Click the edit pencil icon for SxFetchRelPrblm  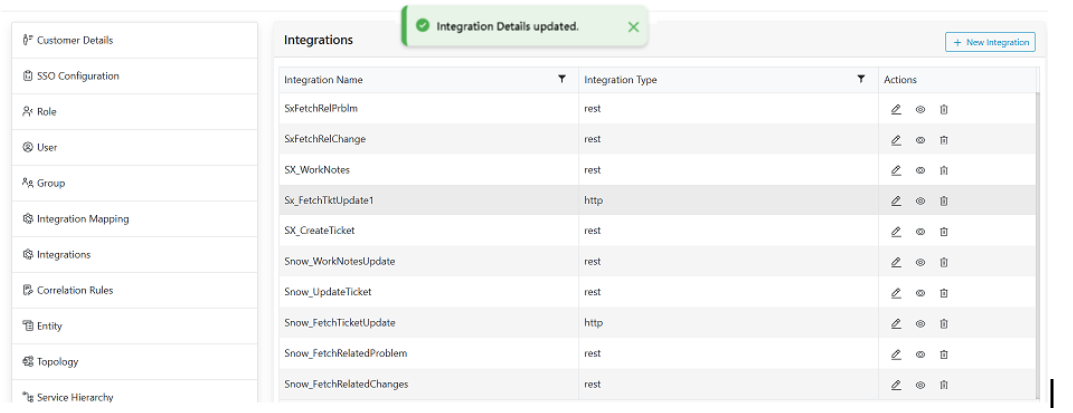pyautogui.click(x=896, y=110)
